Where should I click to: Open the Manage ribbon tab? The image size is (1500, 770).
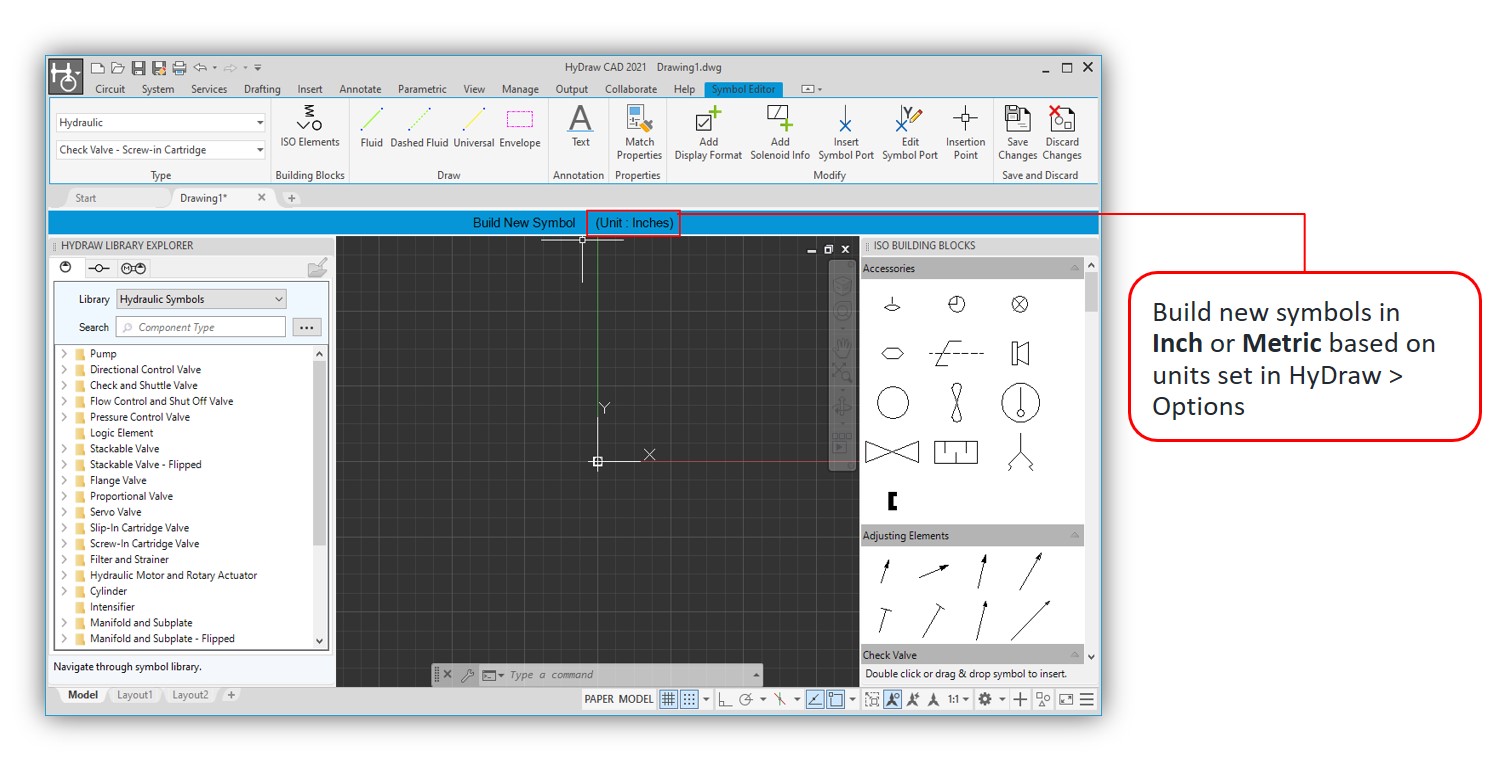[x=520, y=89]
